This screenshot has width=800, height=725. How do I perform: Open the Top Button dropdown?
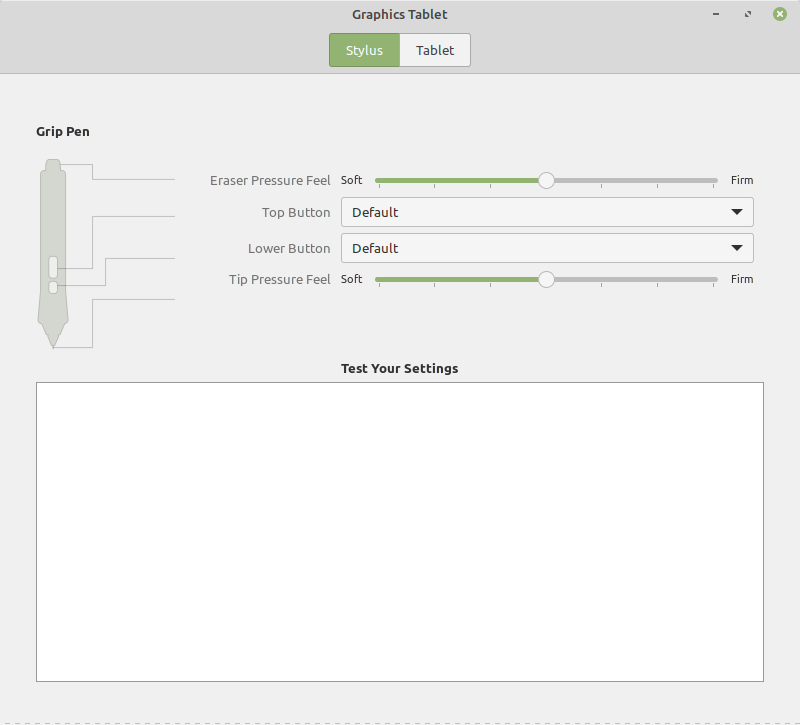click(x=547, y=212)
